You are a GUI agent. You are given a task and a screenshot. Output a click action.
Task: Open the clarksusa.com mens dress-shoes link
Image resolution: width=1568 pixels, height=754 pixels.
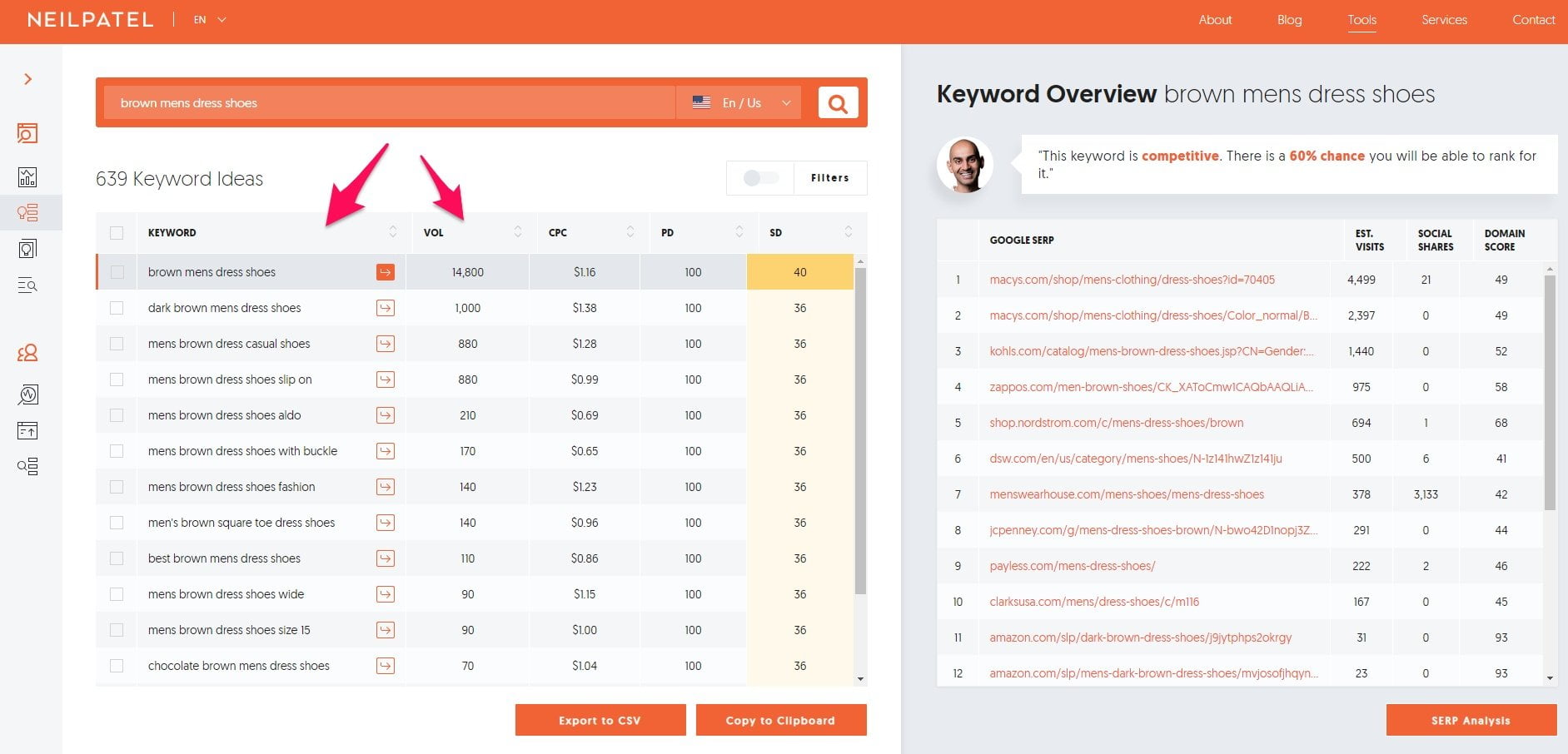[x=1094, y=602]
